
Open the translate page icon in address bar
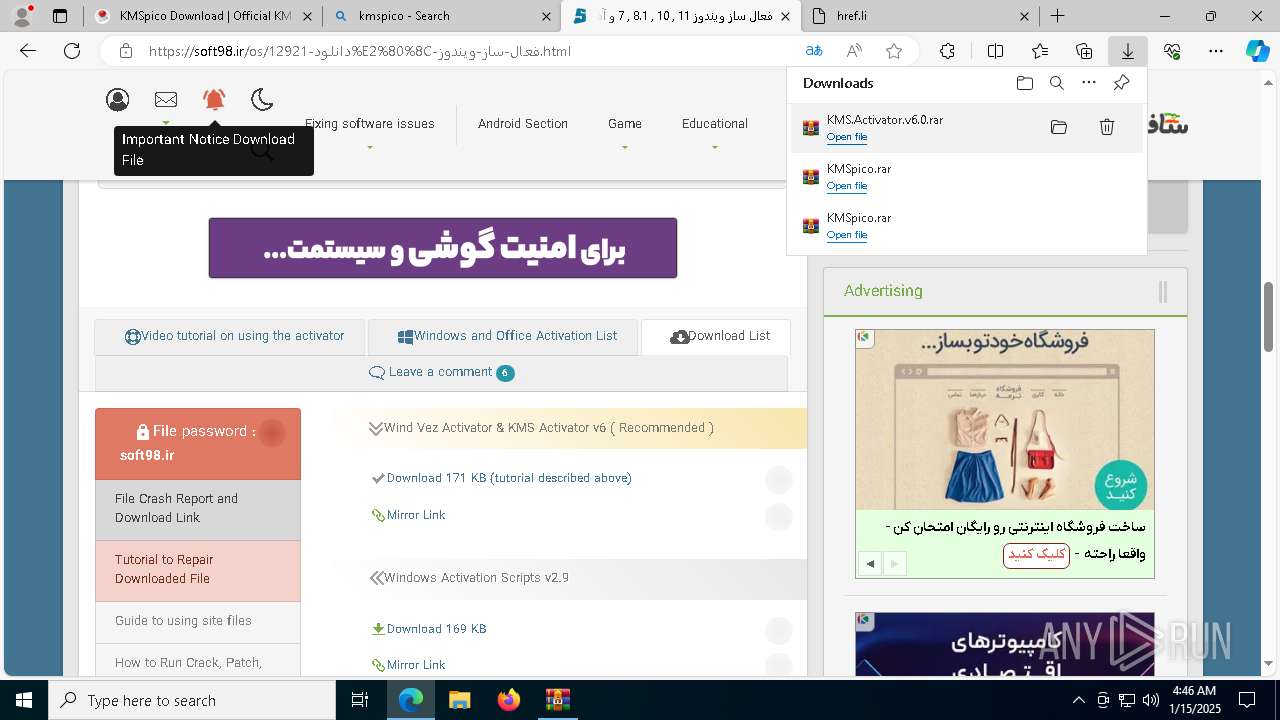click(814, 51)
